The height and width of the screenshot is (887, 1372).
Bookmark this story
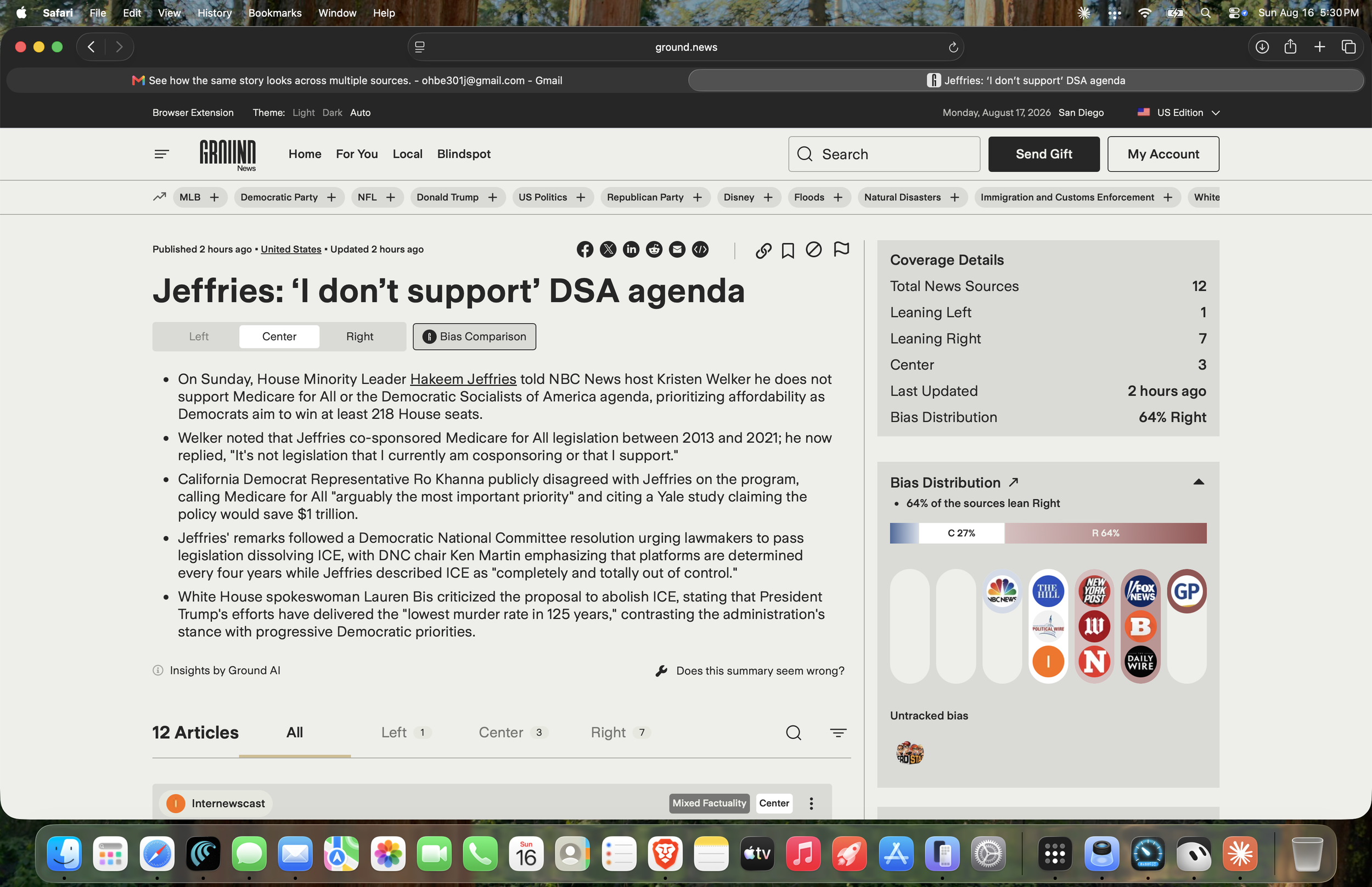point(788,250)
